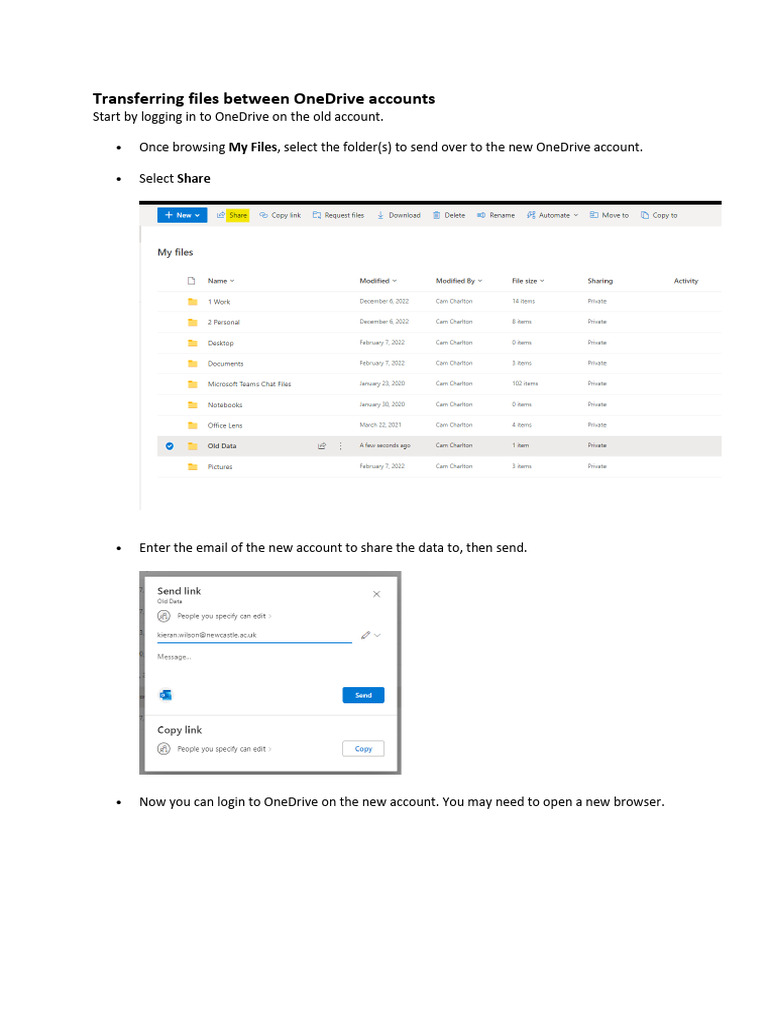
Task: Click Rename in the toolbar
Action: click(x=496, y=215)
